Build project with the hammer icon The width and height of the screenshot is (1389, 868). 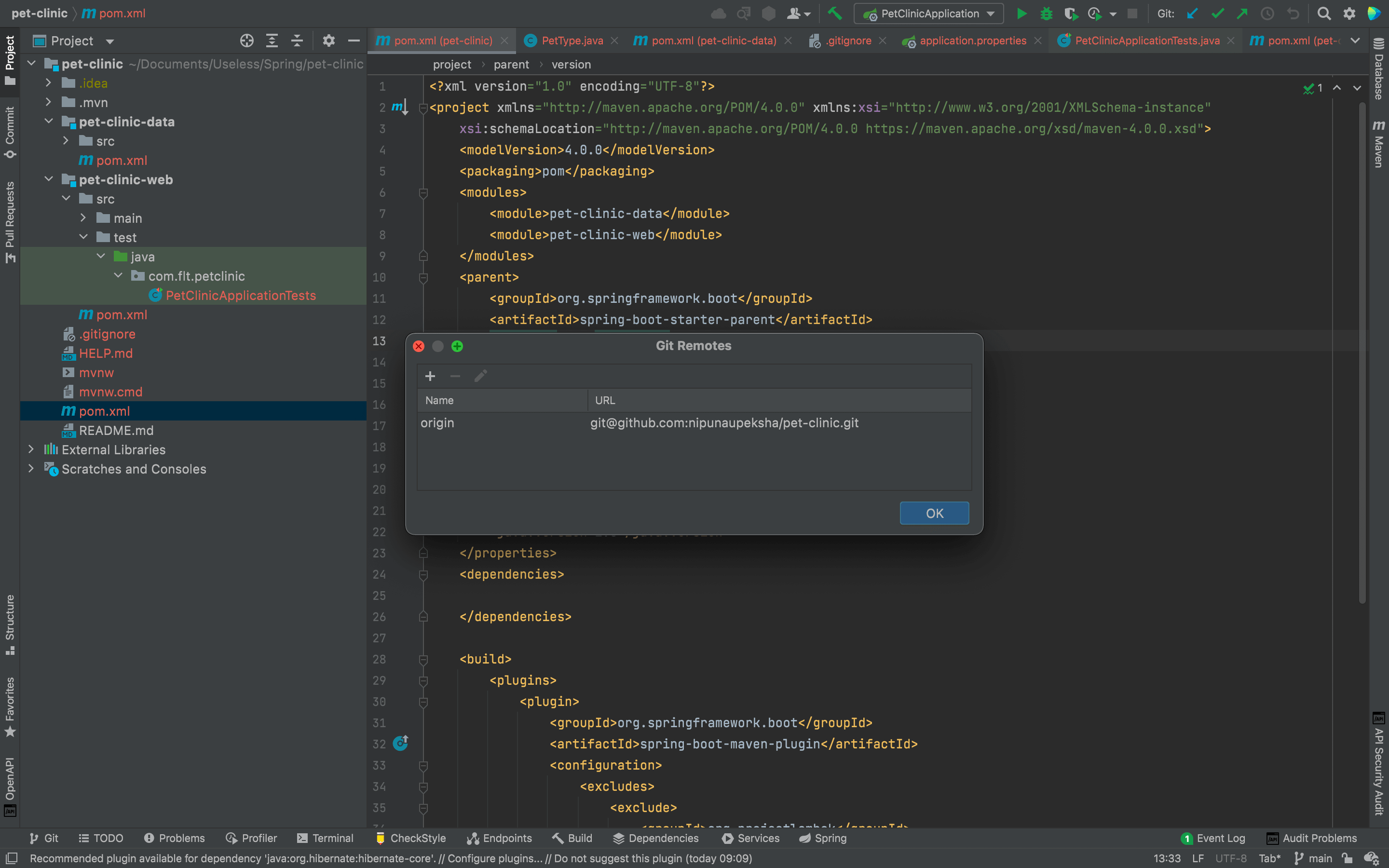pos(834,14)
